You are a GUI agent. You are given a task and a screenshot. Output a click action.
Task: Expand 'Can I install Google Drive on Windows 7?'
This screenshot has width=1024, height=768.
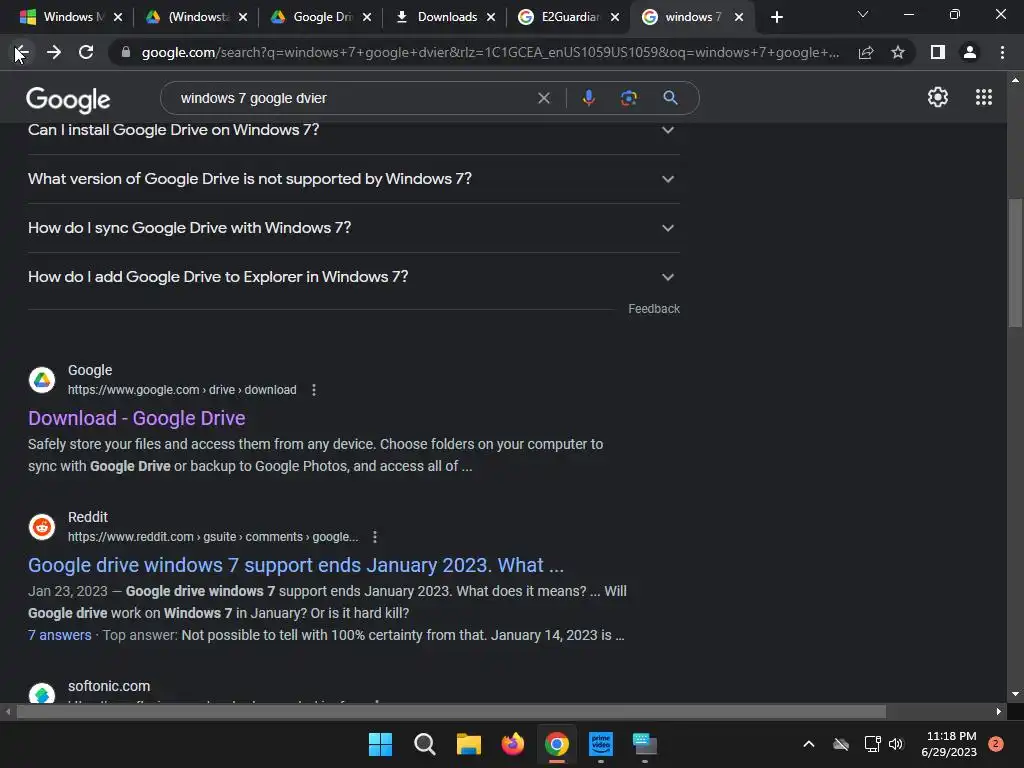click(354, 130)
